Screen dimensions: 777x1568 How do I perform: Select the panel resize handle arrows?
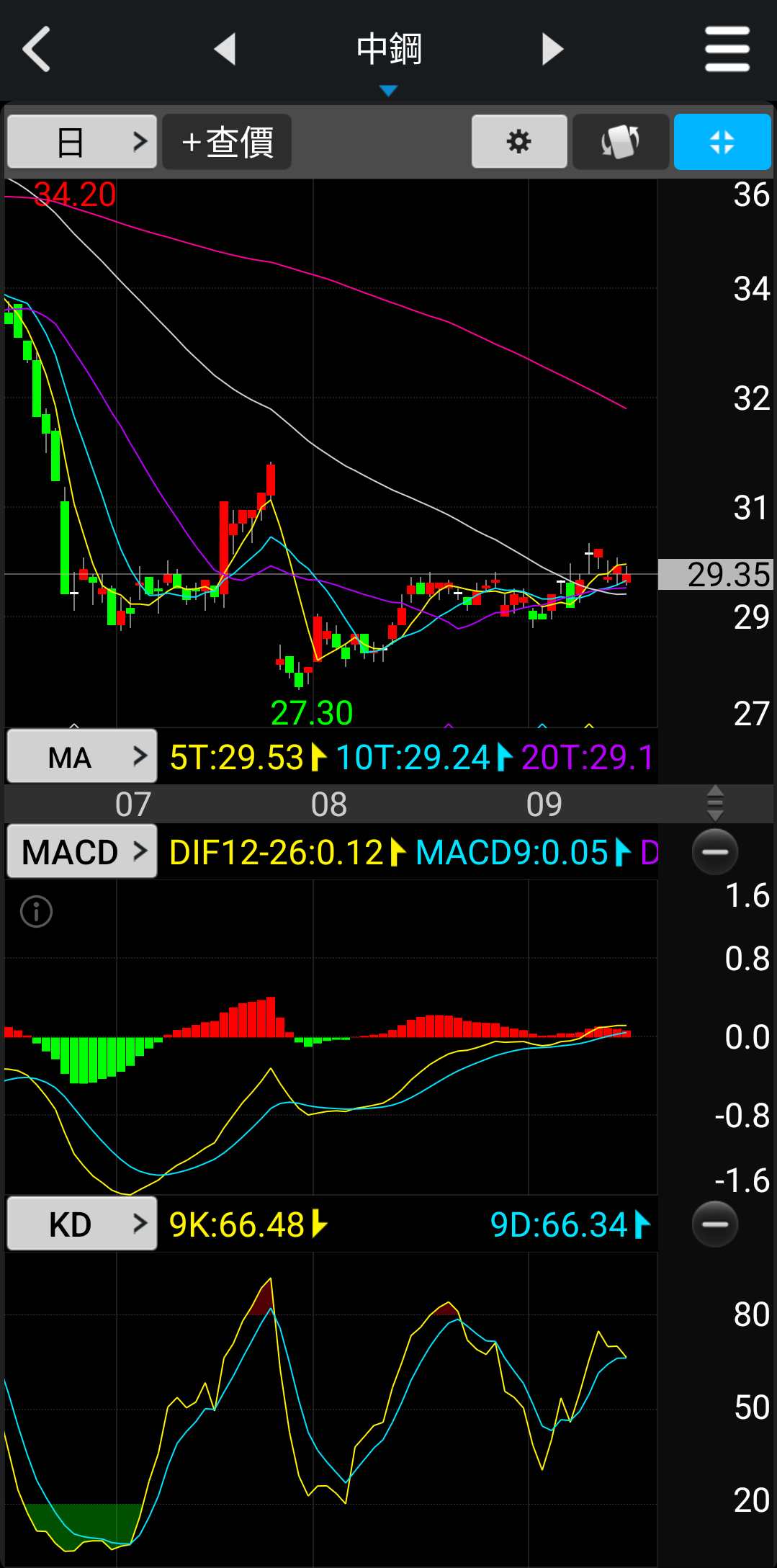point(715,804)
